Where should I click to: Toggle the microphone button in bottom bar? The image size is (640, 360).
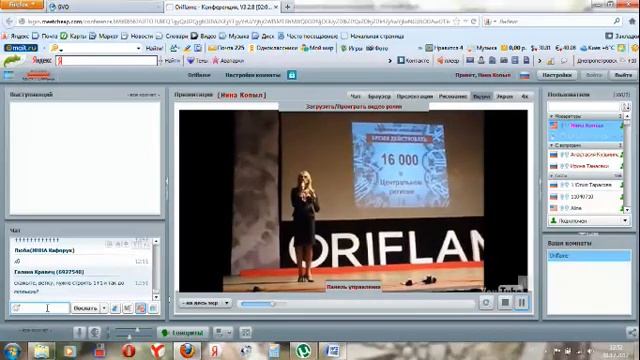tap(79, 333)
